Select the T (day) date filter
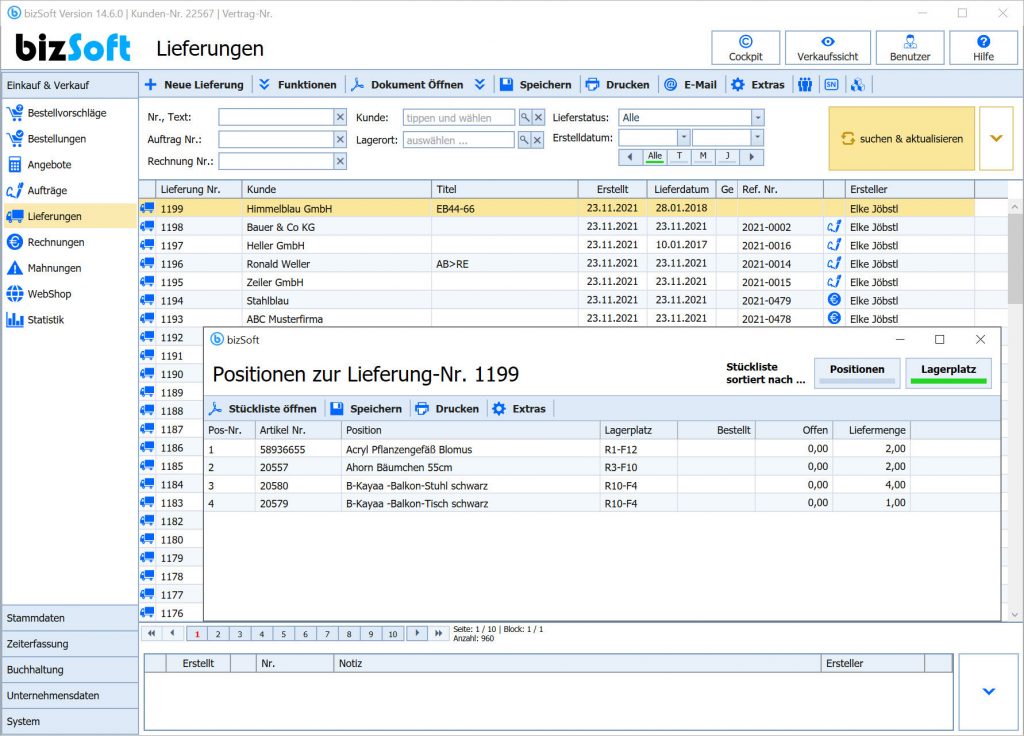This screenshot has width=1024, height=736. [x=679, y=157]
